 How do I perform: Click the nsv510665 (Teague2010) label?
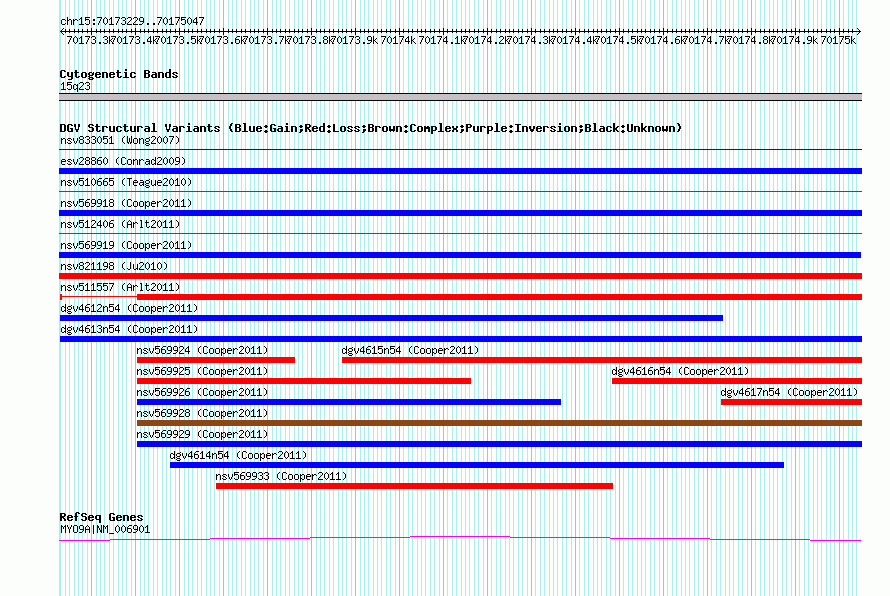[x=126, y=182]
